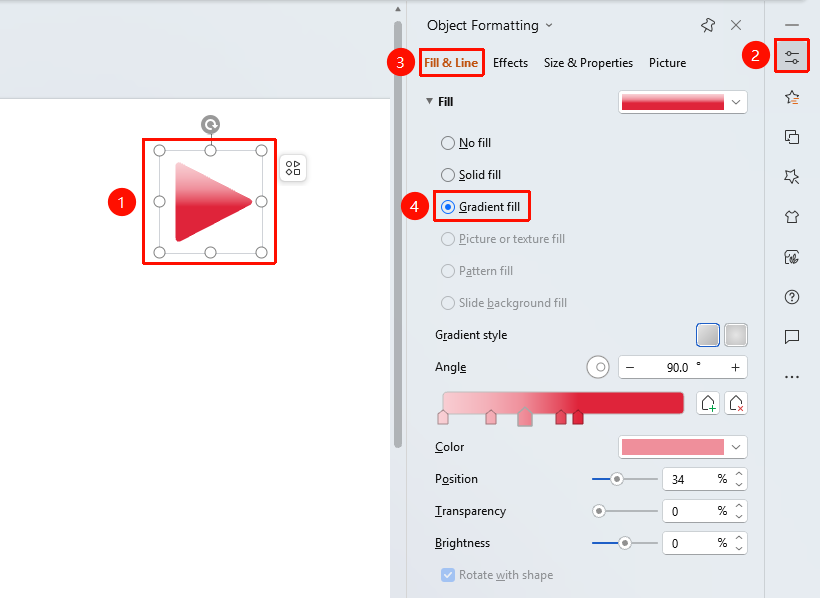Image resolution: width=820 pixels, height=598 pixels.
Task: Switch to the Picture tab
Action: coord(667,63)
